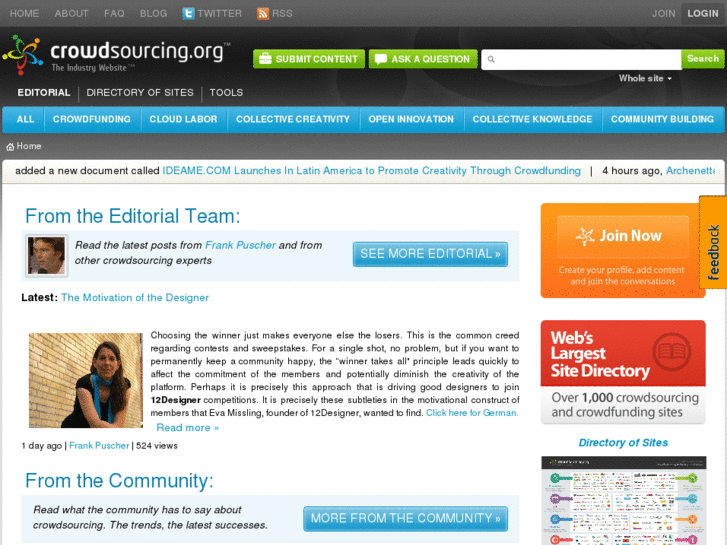Select the COLLECTIVE CREATIVITY category tab

coord(293,119)
